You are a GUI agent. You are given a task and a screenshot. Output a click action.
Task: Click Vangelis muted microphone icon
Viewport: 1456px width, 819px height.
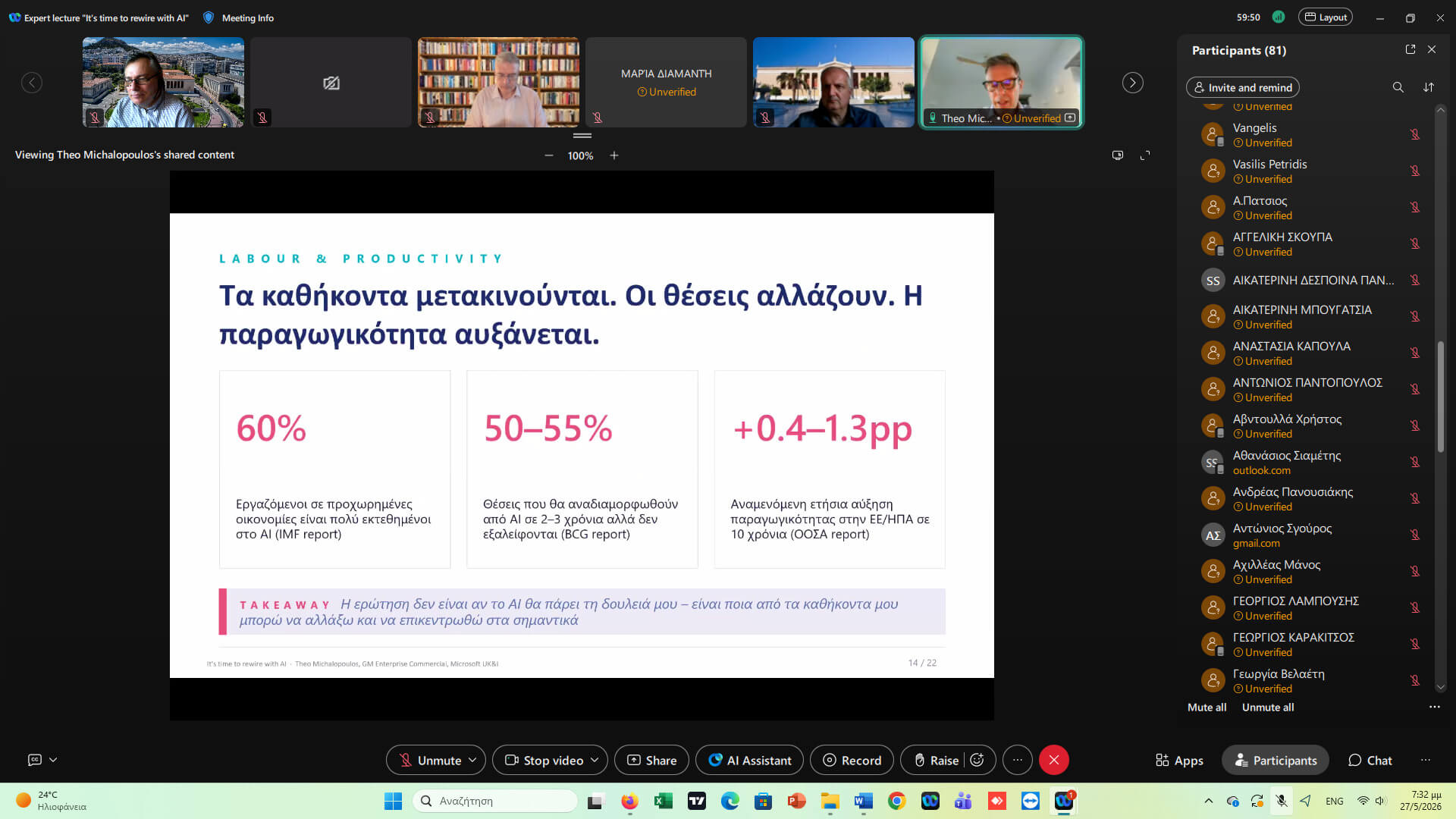coord(1414,134)
